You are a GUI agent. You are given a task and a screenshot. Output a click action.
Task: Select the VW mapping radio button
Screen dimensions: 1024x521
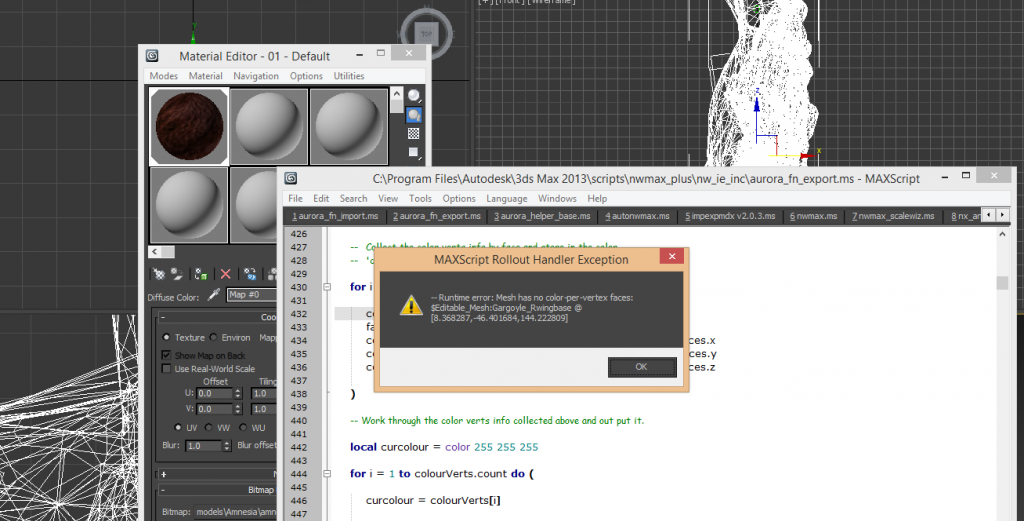click(x=208, y=428)
